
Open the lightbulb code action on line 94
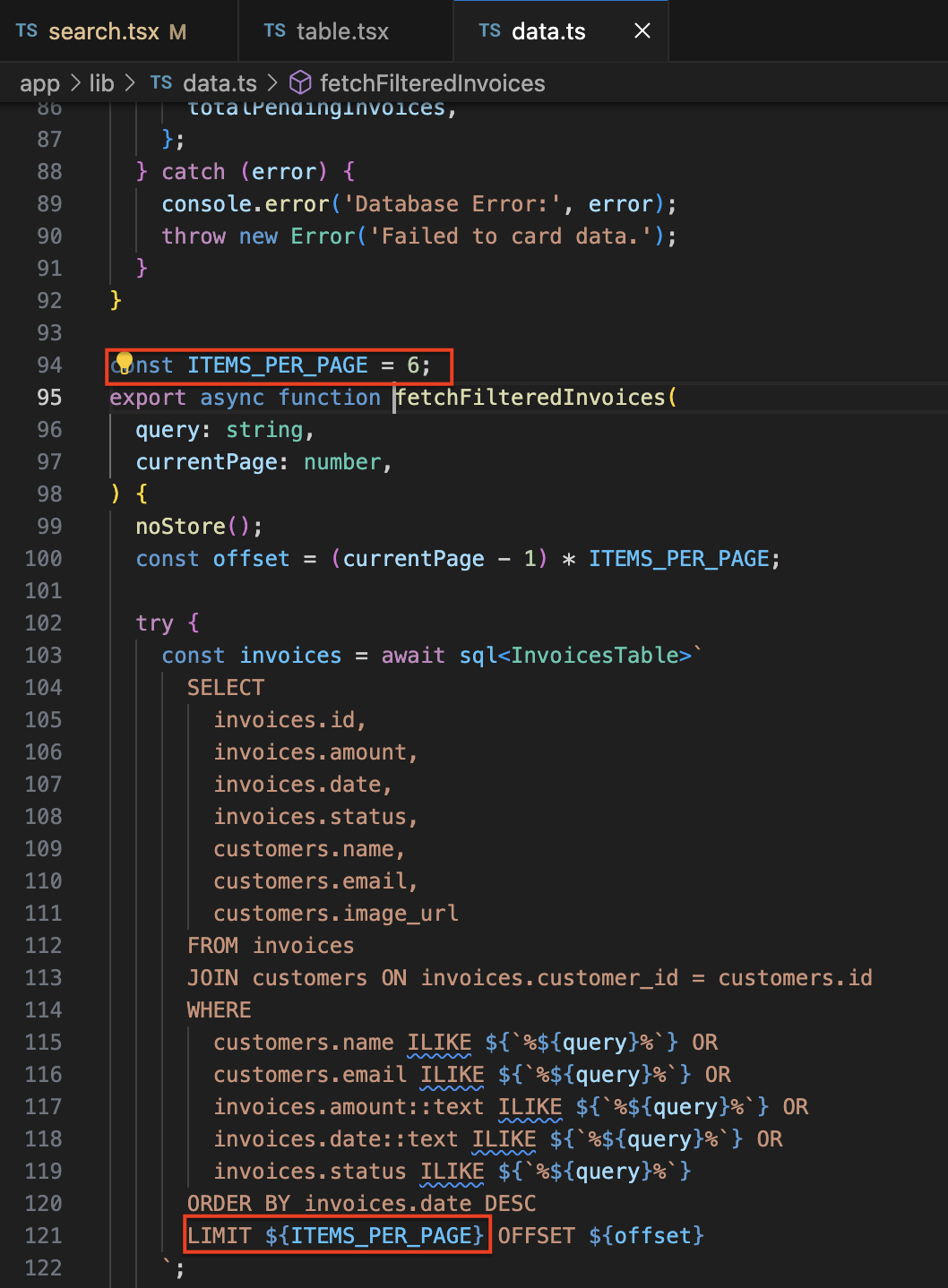tap(124, 363)
